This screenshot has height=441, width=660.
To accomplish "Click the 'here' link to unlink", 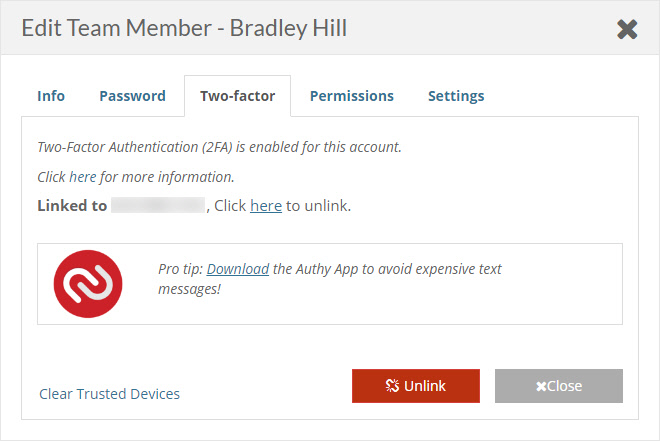I will [266, 206].
